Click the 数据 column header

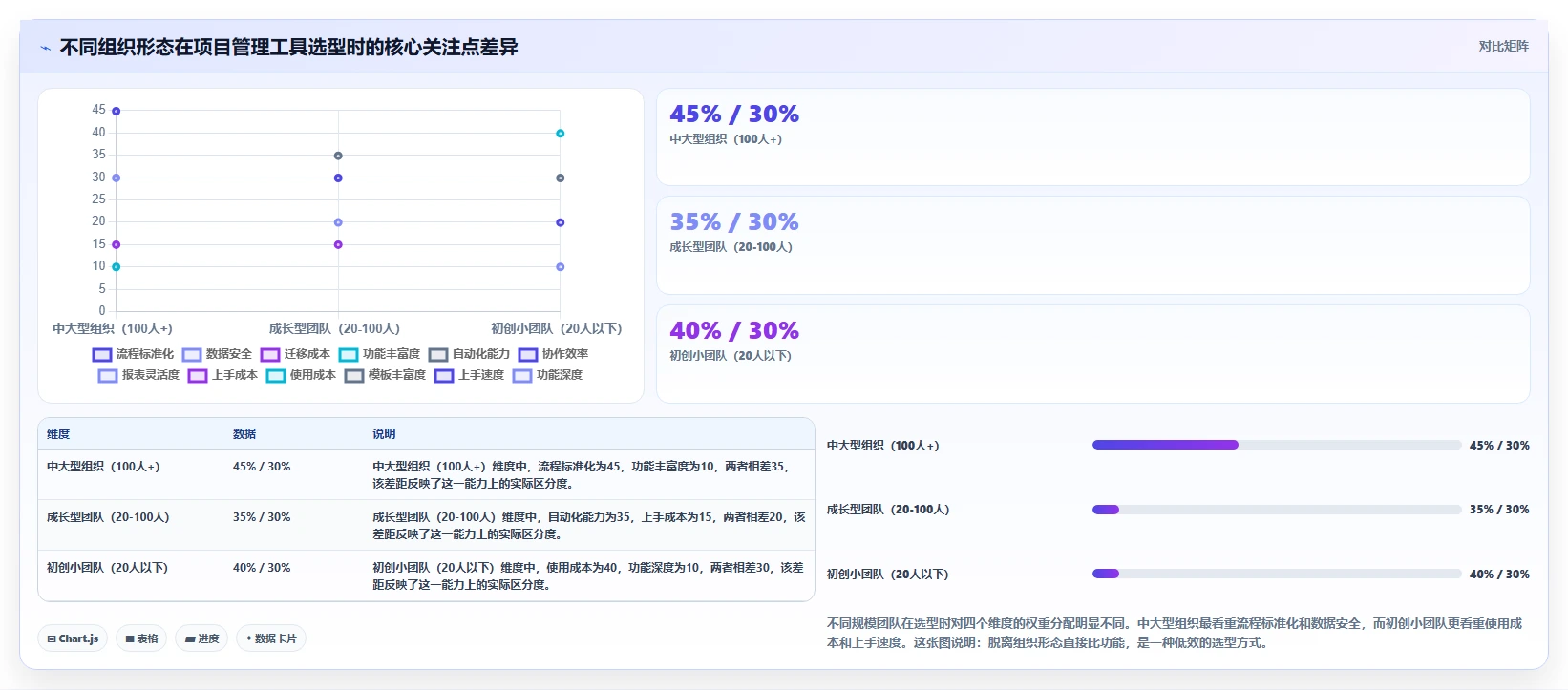pyautogui.click(x=244, y=433)
